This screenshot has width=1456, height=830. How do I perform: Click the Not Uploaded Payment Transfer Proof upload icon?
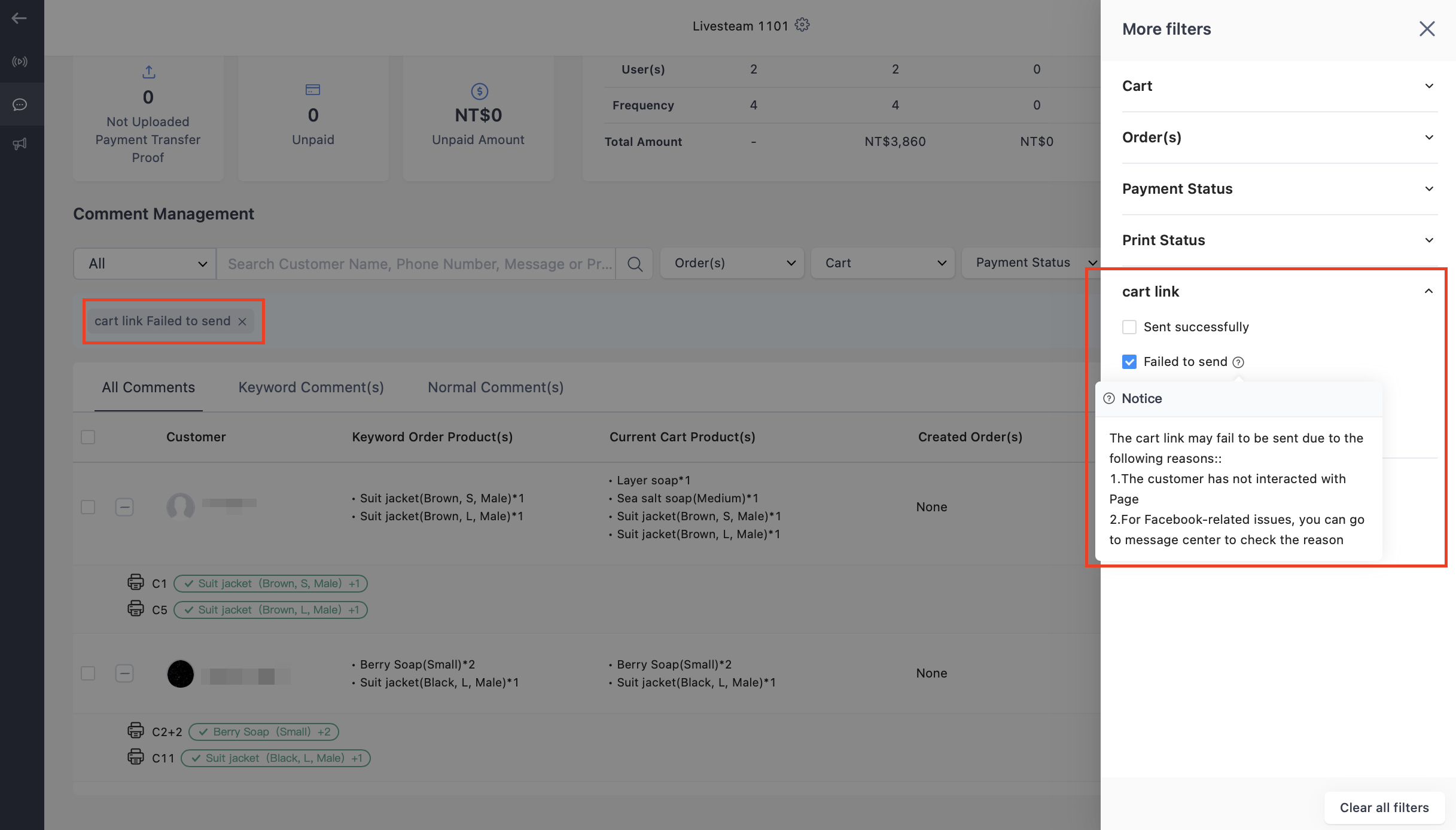148,72
